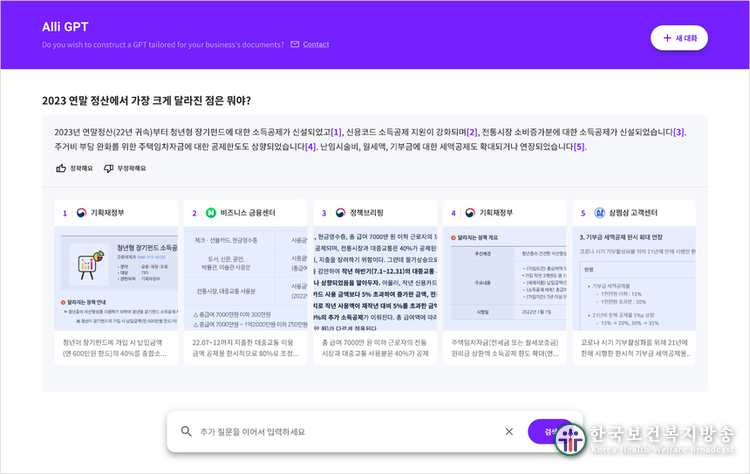Click citation [2] in the answer
Screen dimensions: 750x474
472,132
